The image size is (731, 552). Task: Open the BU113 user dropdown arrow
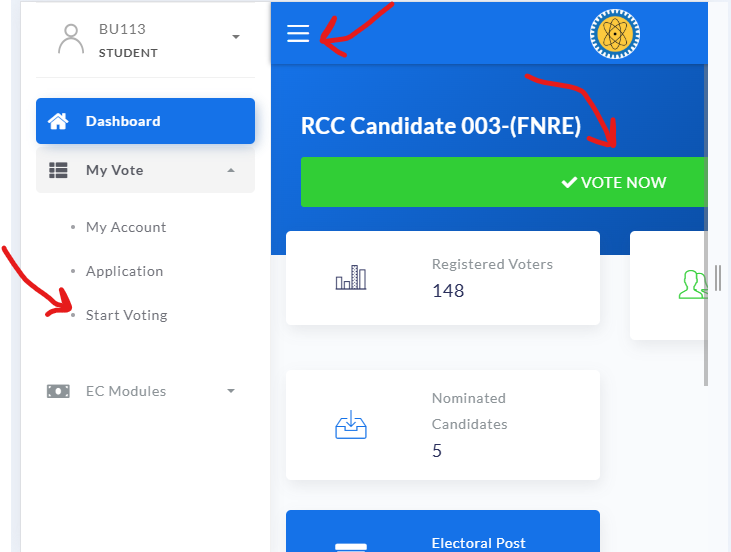(x=236, y=38)
